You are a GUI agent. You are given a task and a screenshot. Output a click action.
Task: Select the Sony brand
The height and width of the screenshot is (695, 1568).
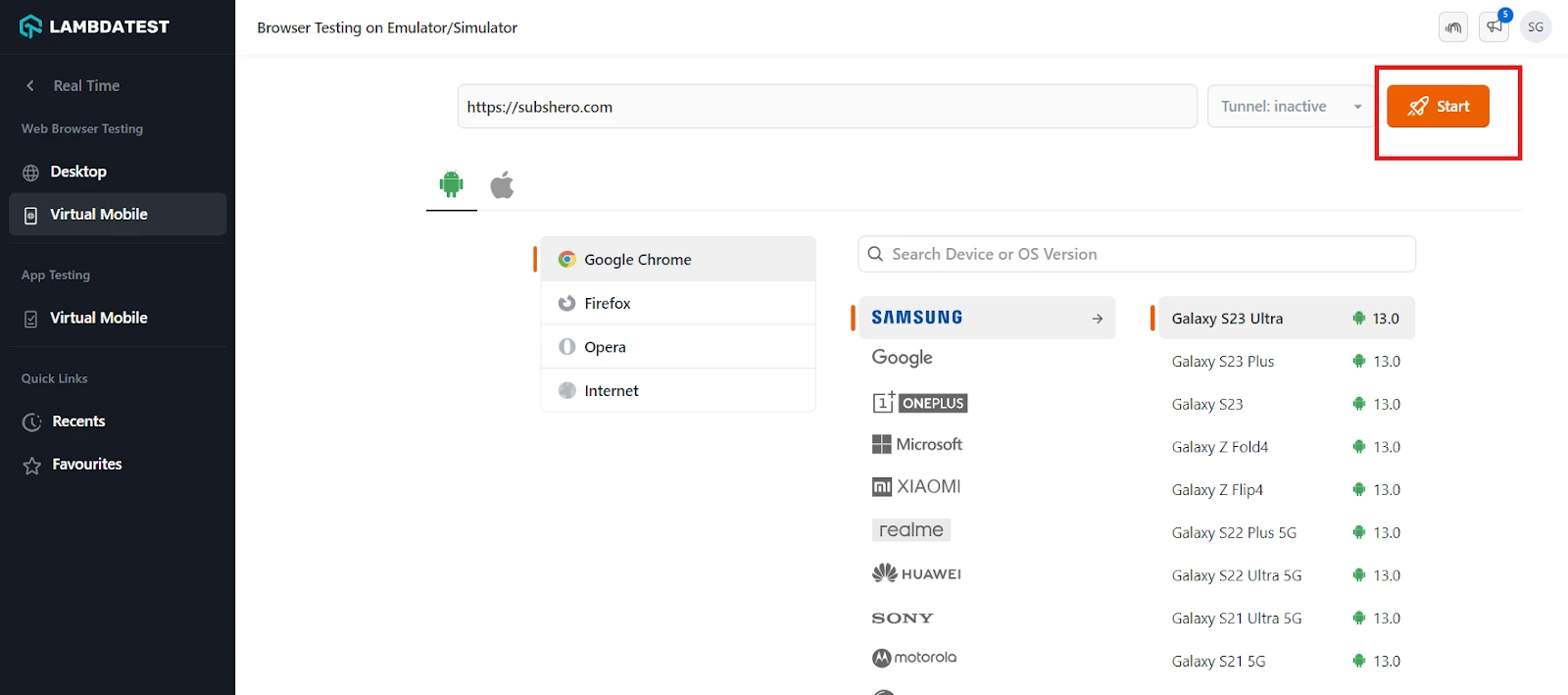tap(903, 619)
